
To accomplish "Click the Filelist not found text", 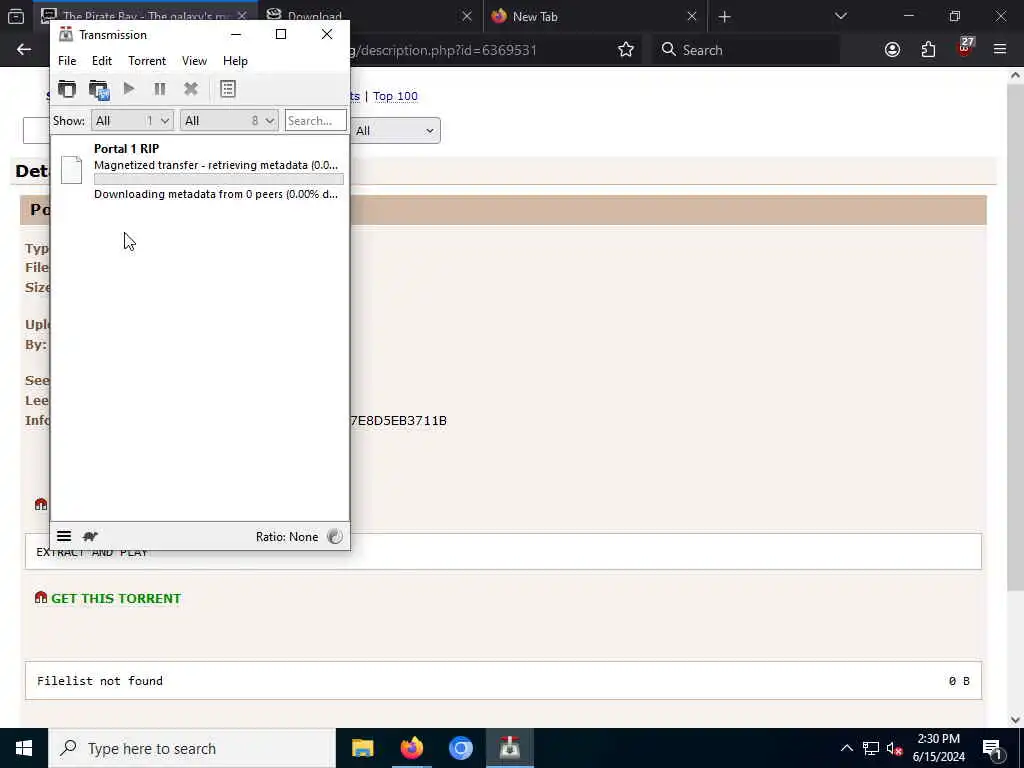I will pyautogui.click(x=100, y=680).
